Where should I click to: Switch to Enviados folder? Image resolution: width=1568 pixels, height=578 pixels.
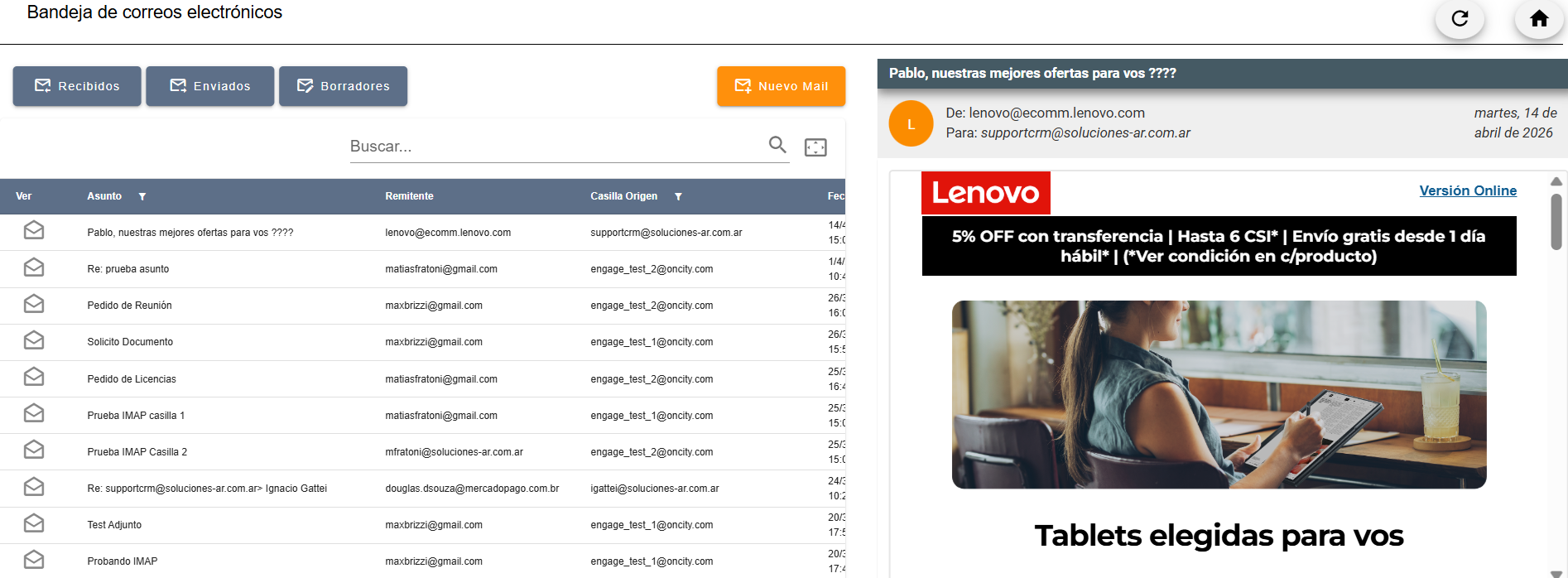coord(210,86)
